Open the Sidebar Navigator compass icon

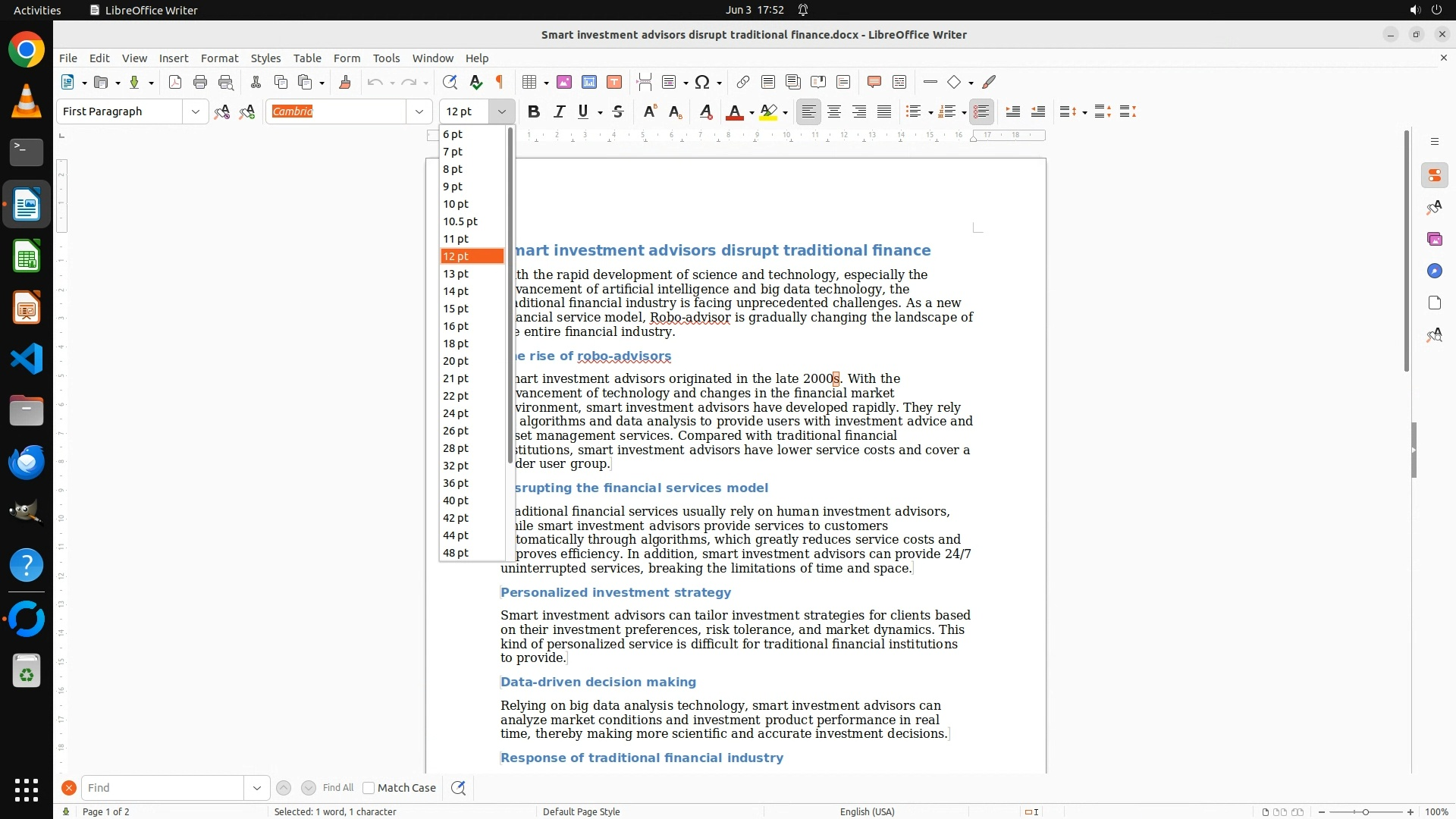point(1434,271)
